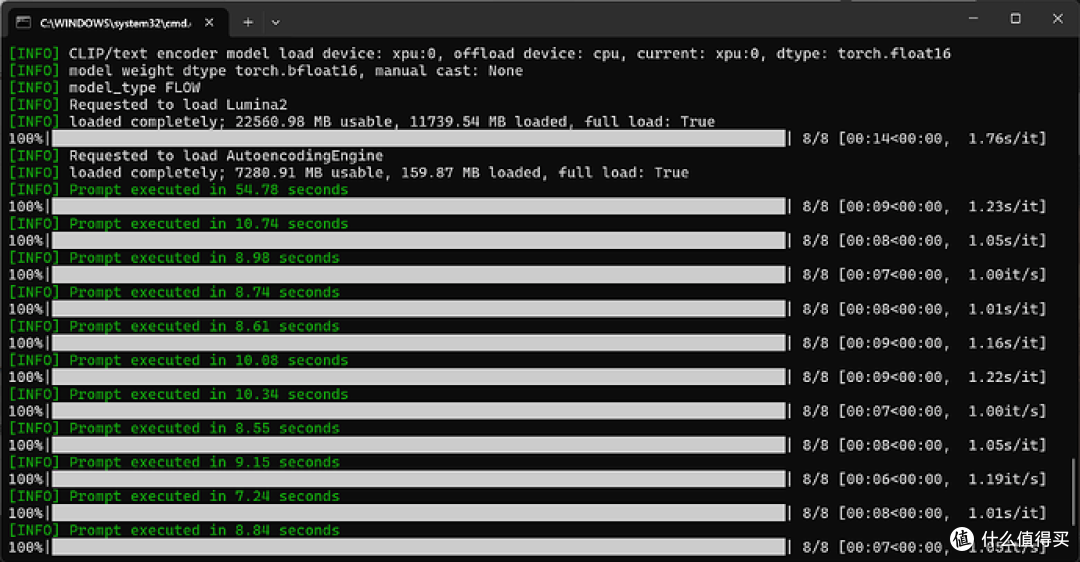Click the vertical scrollbar thumb
This screenshot has width=1080, height=562.
(x=1073, y=491)
